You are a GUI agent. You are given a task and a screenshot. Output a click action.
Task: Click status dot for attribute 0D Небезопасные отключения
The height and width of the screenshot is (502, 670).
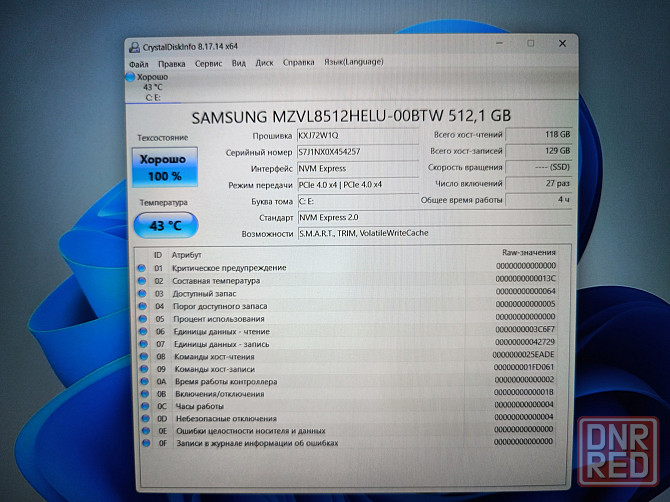pos(146,418)
